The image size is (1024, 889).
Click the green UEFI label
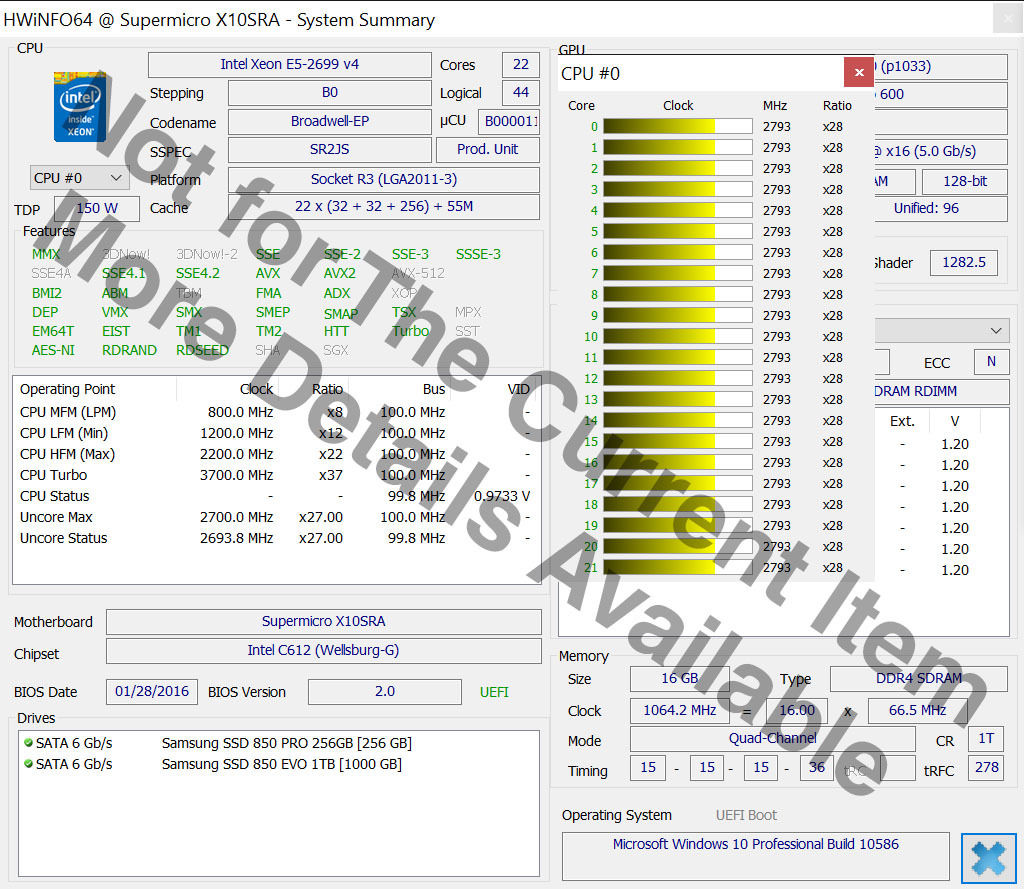(494, 692)
